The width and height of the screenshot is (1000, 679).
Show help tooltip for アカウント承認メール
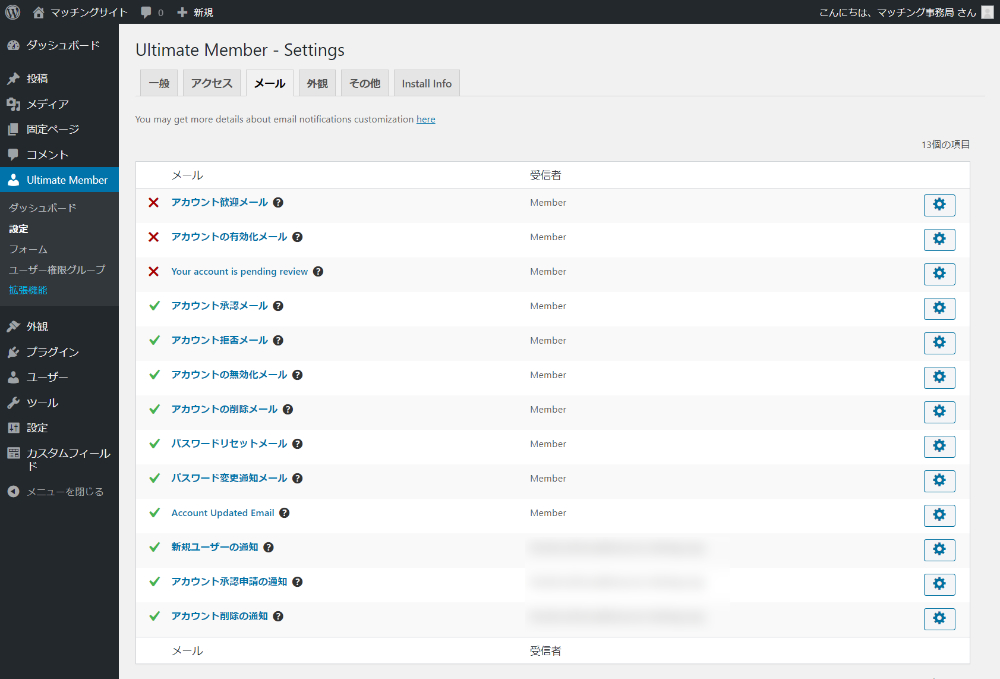[x=278, y=306]
